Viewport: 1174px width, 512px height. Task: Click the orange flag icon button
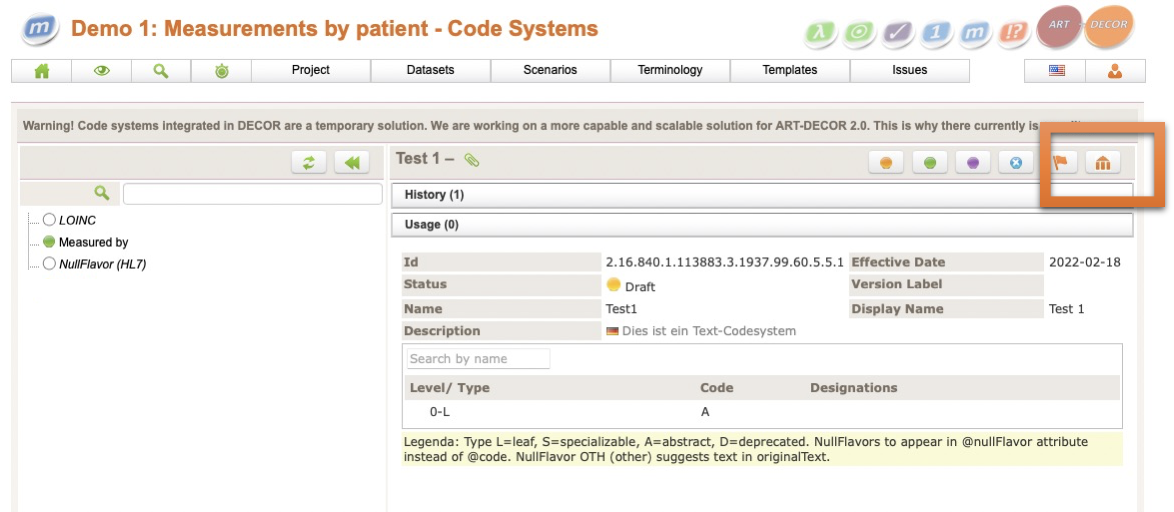click(x=1060, y=163)
